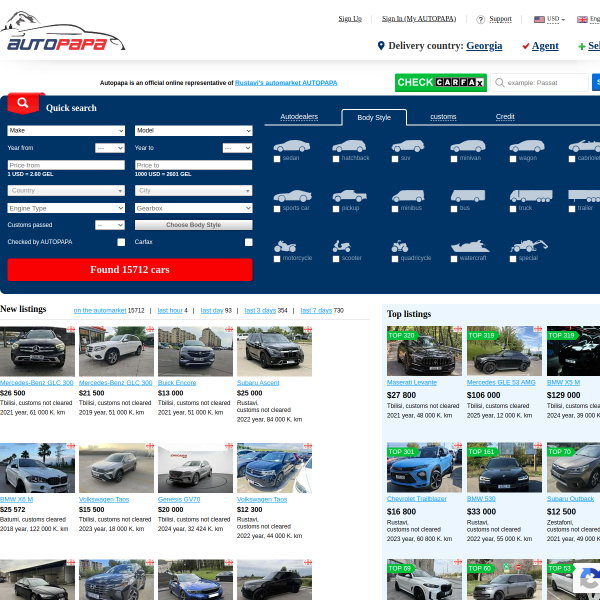This screenshot has height=600, width=600.
Task: Click the Found 15712 cars button
Action: click(130, 270)
